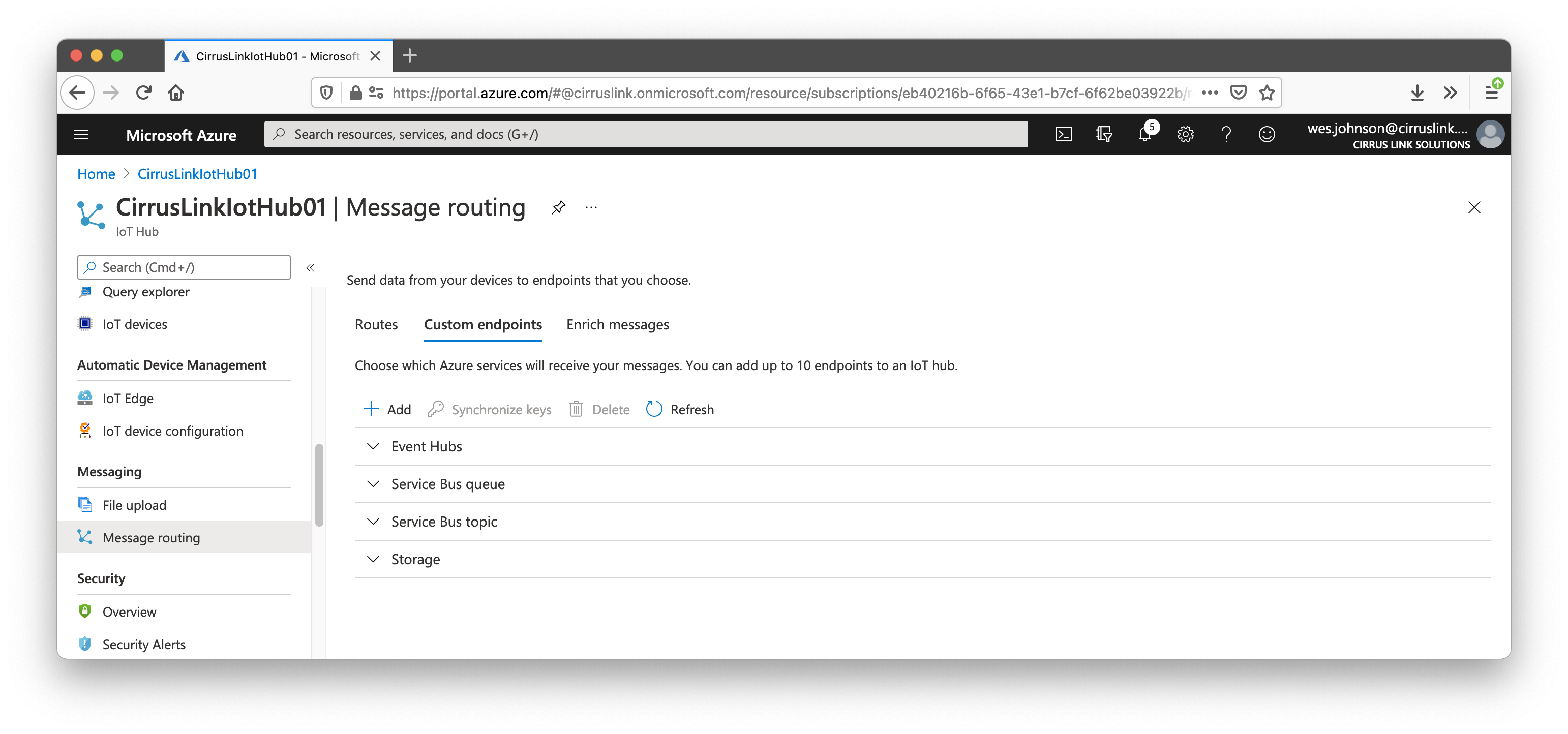Viewport: 1568px width, 734px height.
Task: Expand the Event Hubs section
Action: pyautogui.click(x=373, y=446)
